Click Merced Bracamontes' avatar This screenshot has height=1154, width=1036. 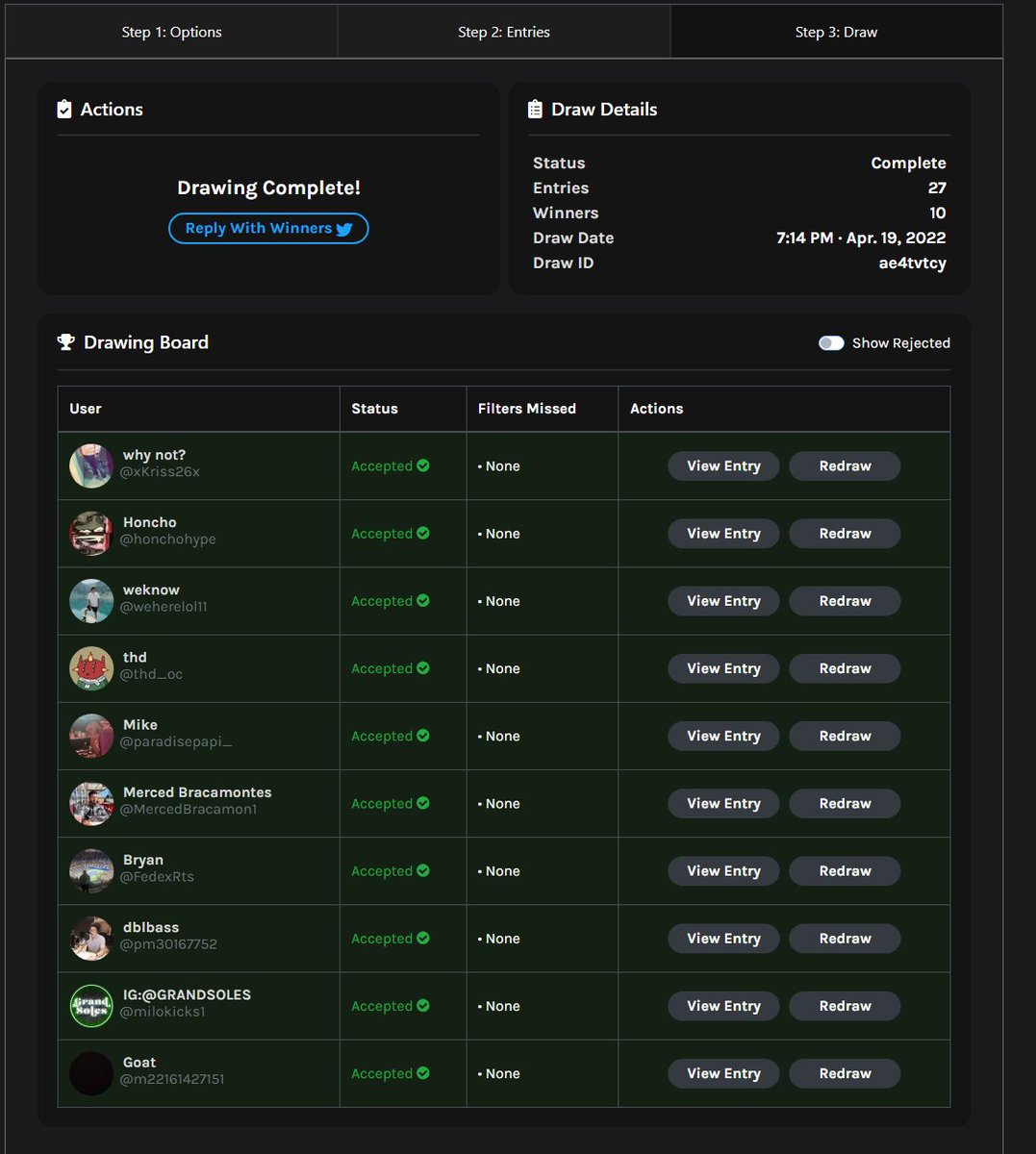click(91, 803)
